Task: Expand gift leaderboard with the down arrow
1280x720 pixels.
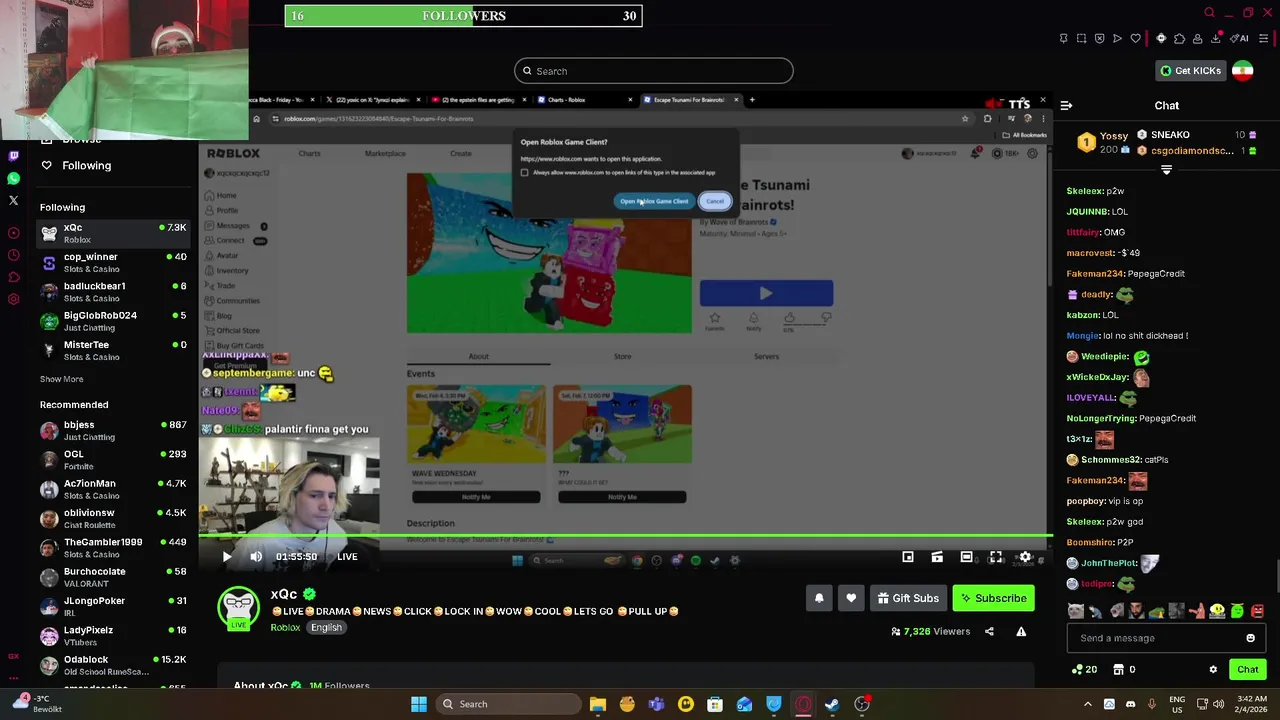Action: click(1166, 170)
